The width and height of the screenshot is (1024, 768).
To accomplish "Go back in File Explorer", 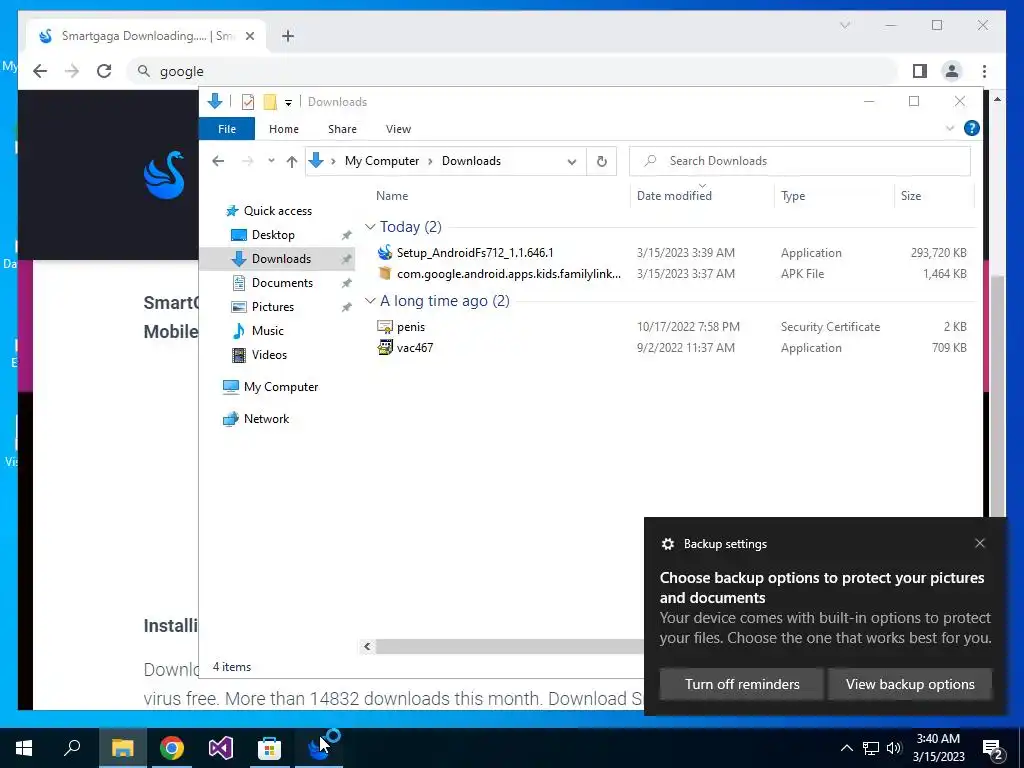I will (x=218, y=161).
